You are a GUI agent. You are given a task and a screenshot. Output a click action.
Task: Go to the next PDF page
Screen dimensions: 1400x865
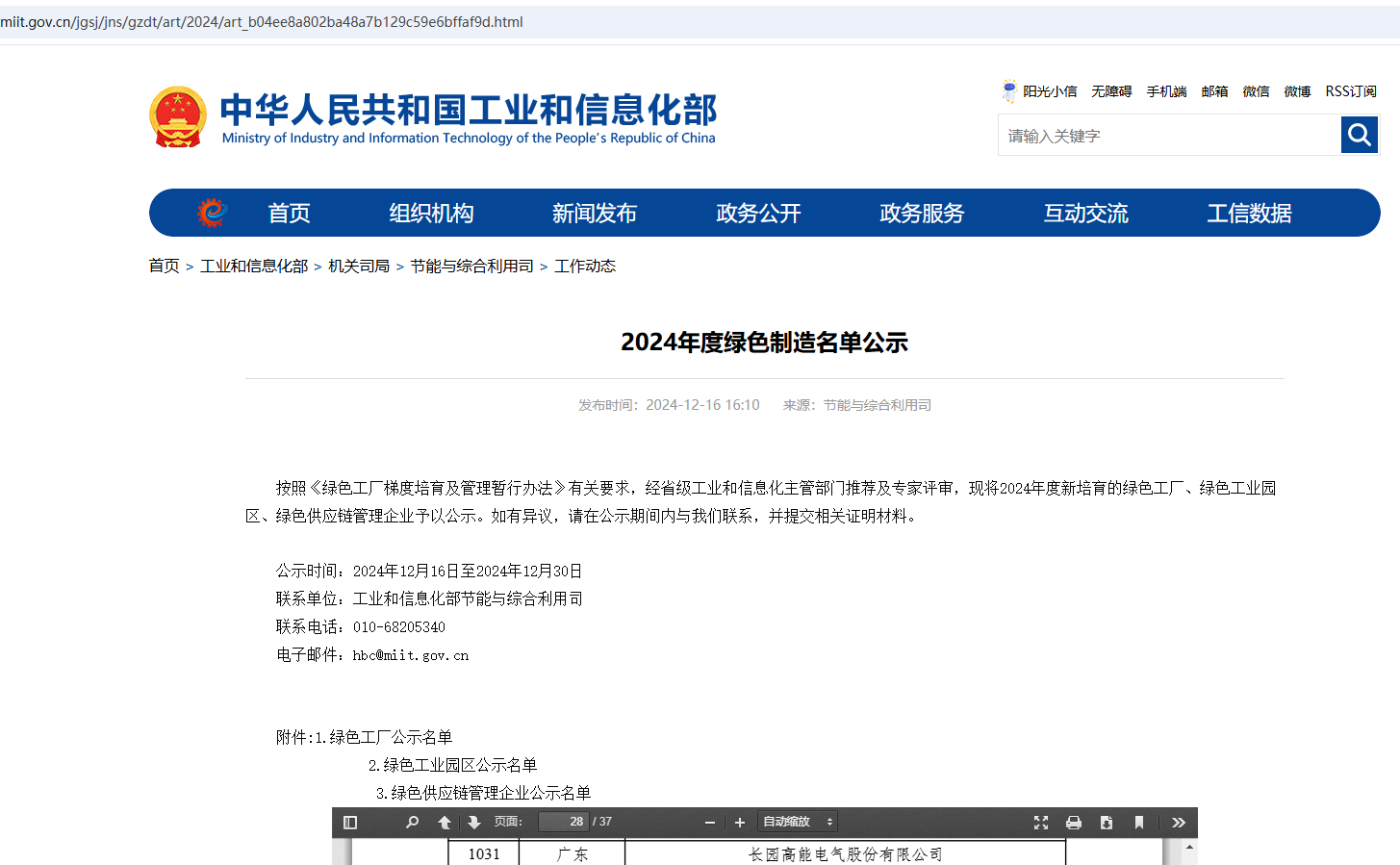coord(473,822)
